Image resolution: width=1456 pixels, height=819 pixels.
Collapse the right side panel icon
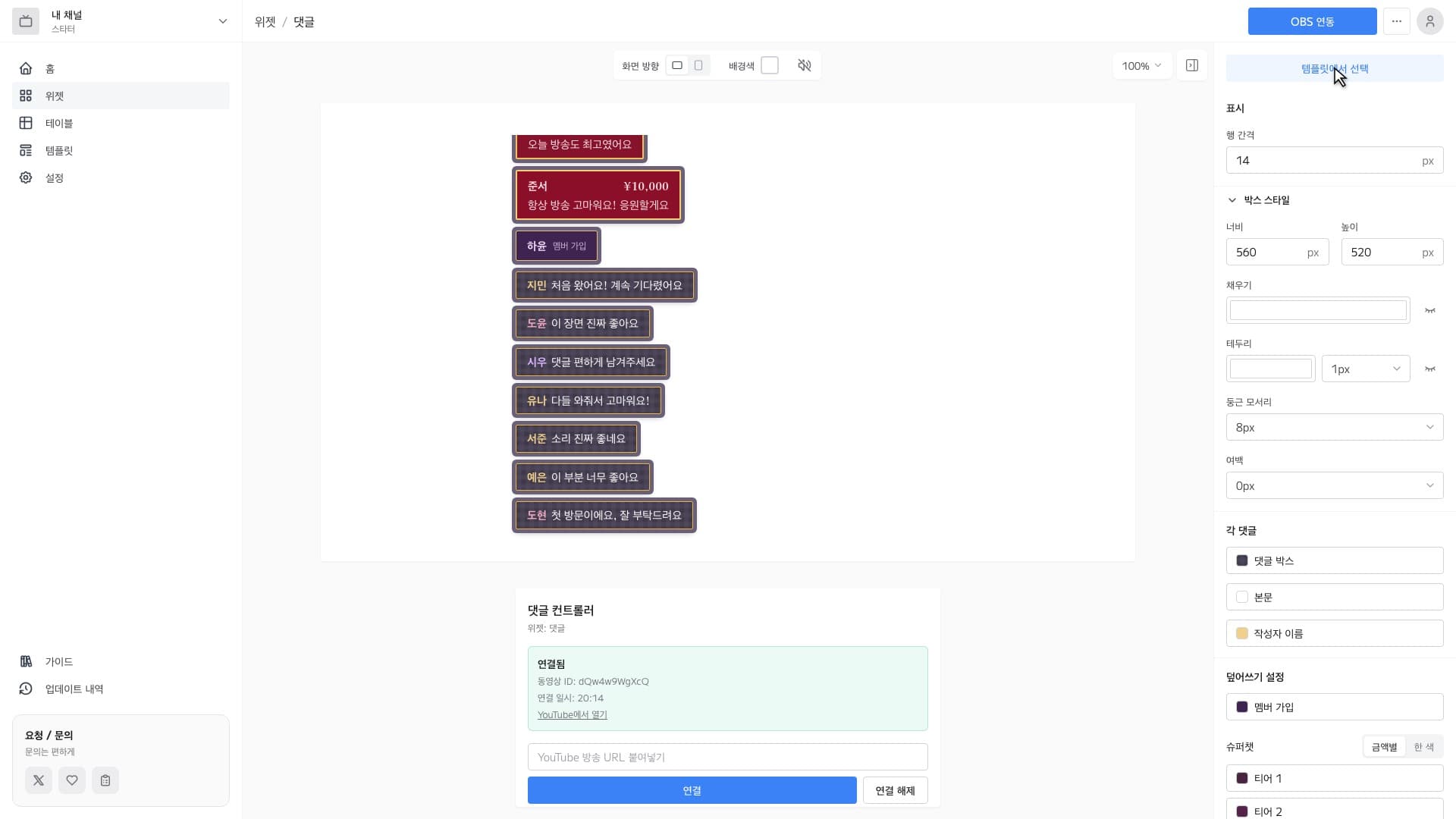pyautogui.click(x=1192, y=66)
